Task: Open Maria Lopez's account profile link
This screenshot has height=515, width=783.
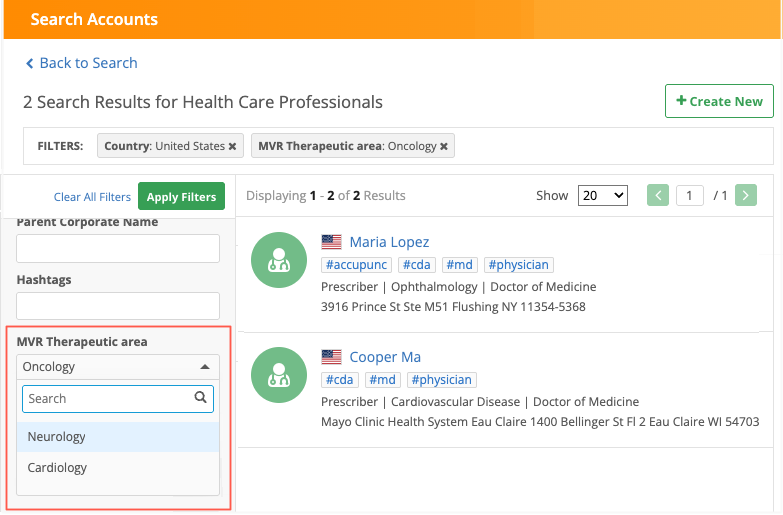Action: click(x=389, y=242)
